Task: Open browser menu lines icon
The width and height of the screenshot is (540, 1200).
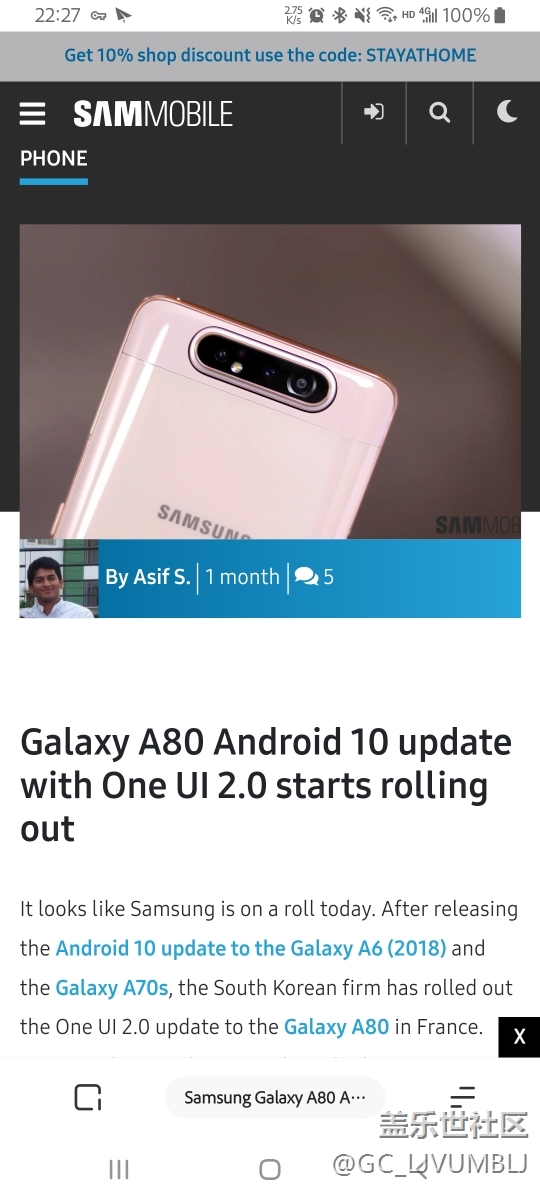Action: [462, 1096]
